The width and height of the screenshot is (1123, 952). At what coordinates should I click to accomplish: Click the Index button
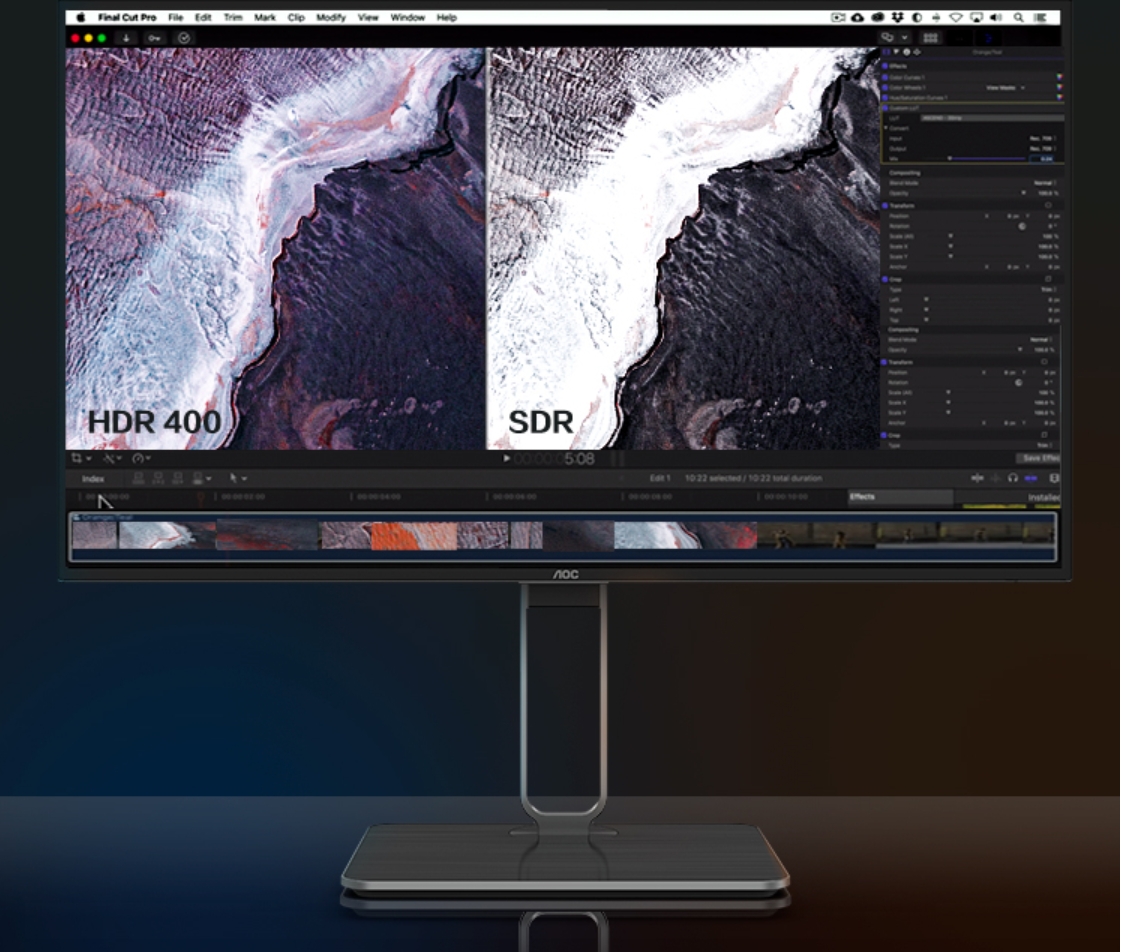click(x=93, y=479)
